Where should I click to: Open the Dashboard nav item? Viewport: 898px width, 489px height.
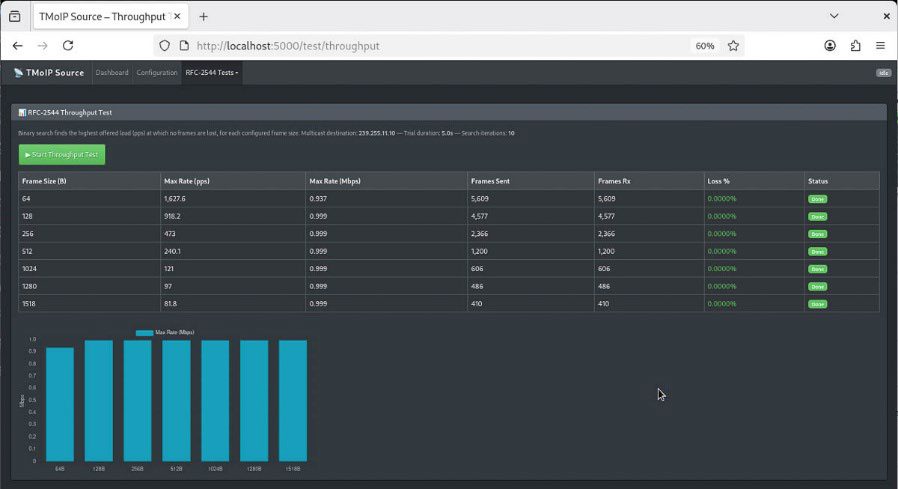pos(112,73)
